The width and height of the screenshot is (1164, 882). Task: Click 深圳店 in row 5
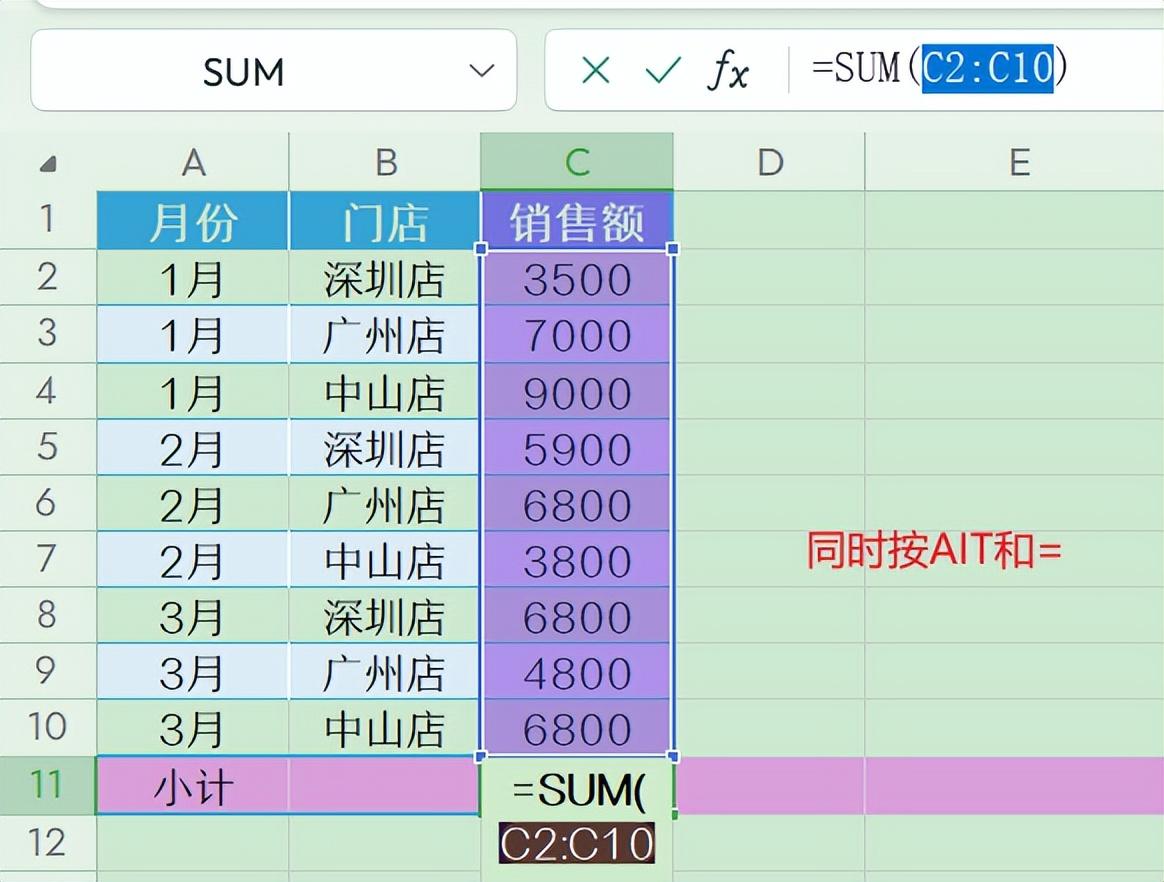coord(385,448)
